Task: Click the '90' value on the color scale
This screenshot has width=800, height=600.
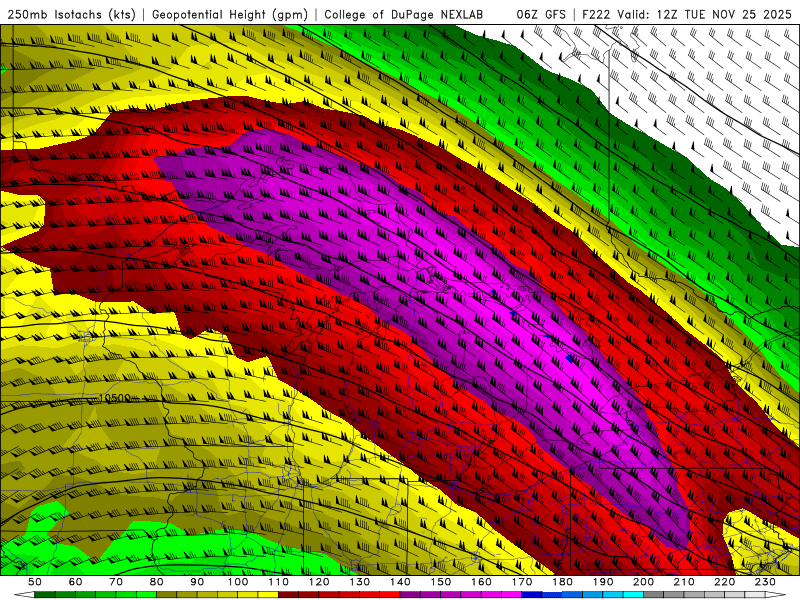Action: (197, 582)
